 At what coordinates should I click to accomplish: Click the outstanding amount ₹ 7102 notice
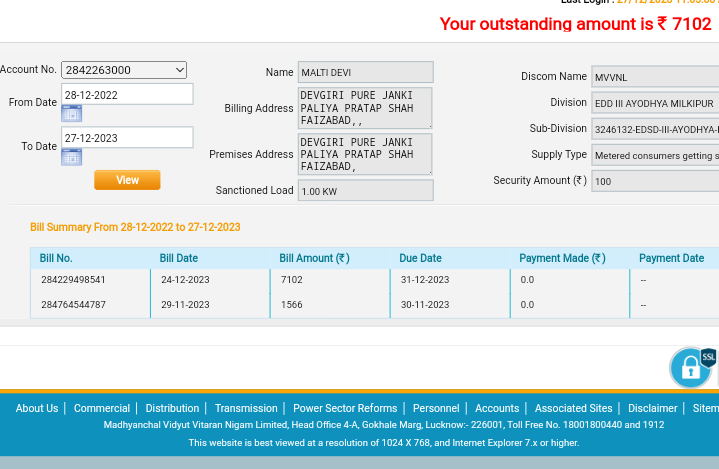[x=575, y=24]
